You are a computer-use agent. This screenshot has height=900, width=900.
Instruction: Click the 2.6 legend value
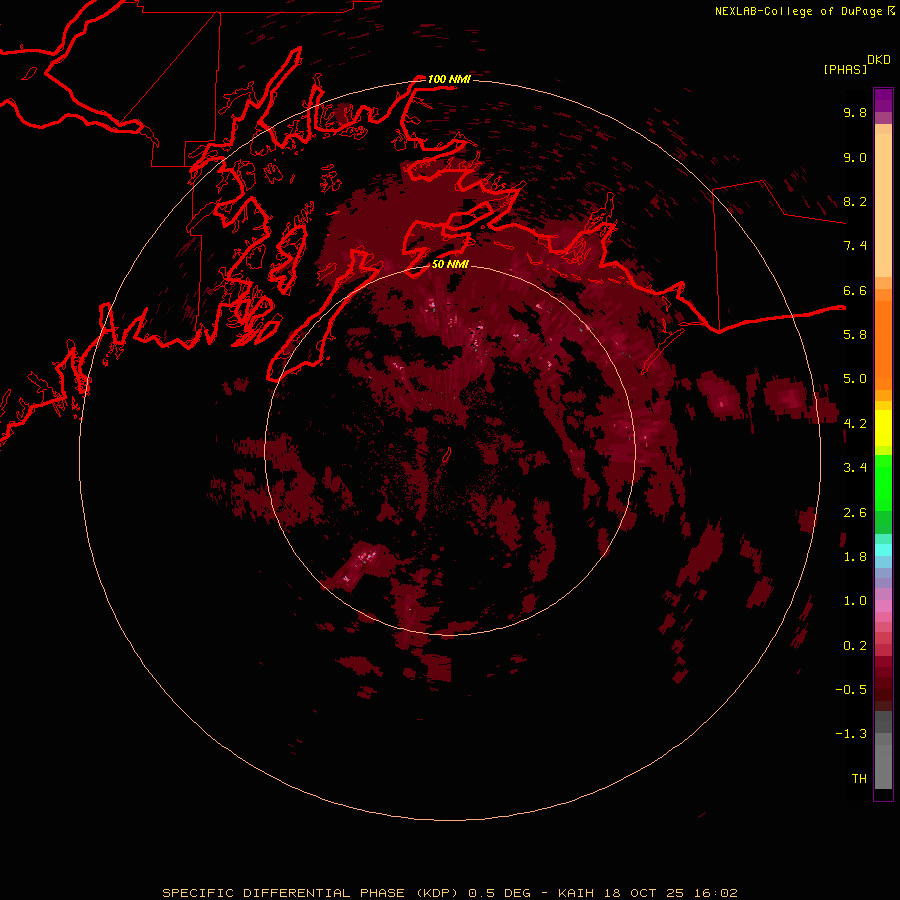tap(855, 513)
